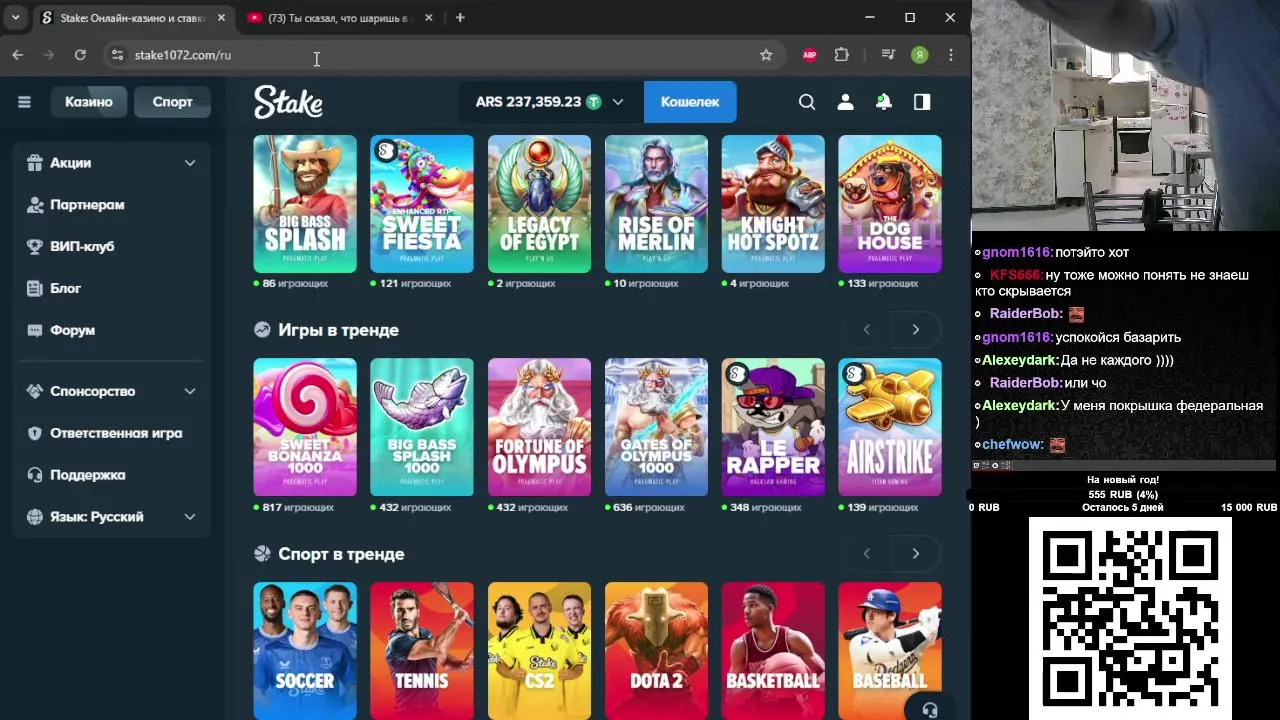Expand the Акции menu

[111, 163]
